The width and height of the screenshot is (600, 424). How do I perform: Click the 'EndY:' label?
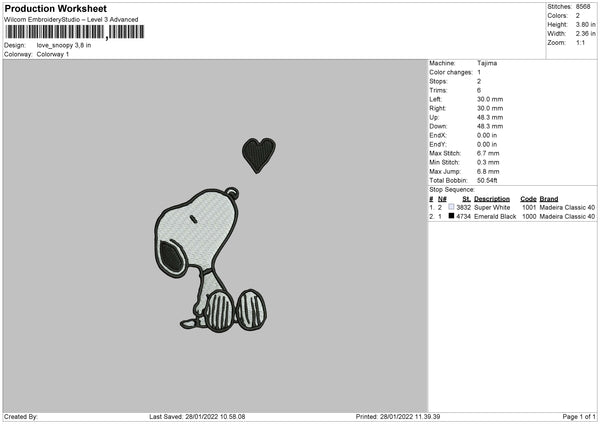[x=438, y=145]
